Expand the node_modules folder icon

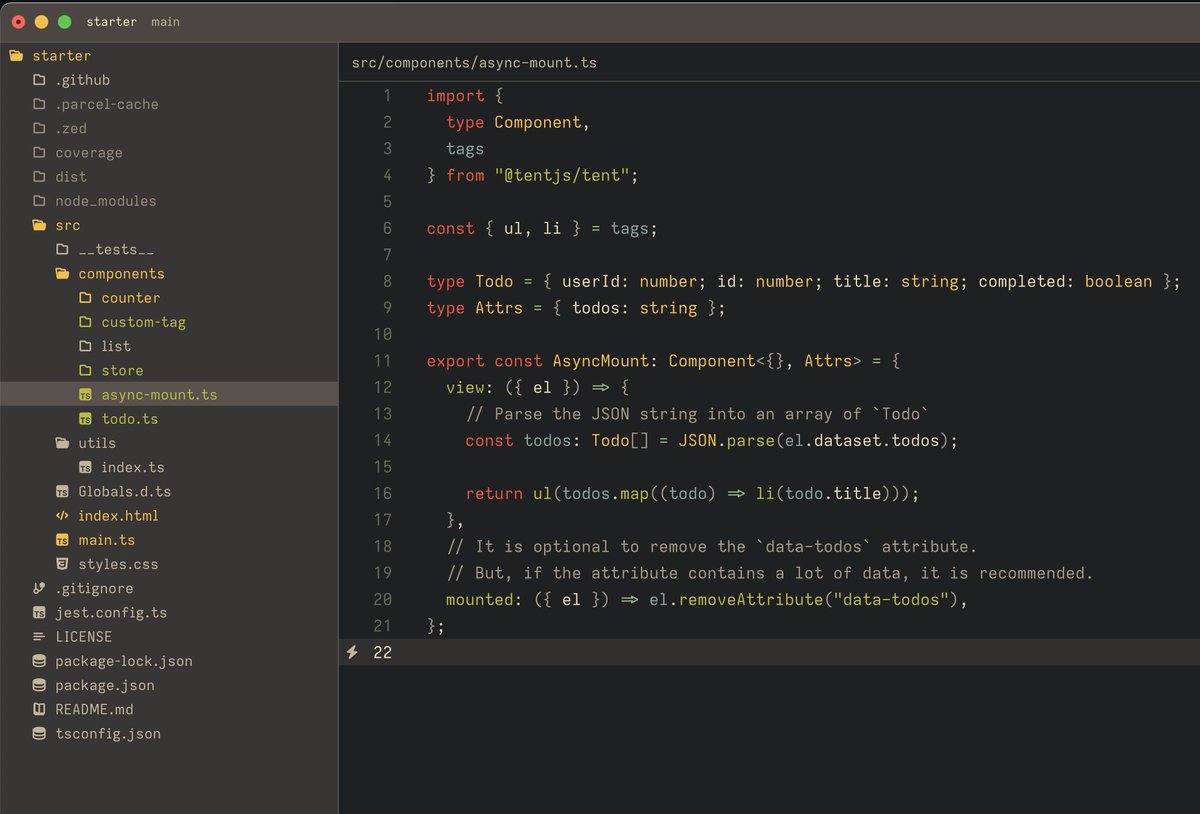tap(39, 201)
